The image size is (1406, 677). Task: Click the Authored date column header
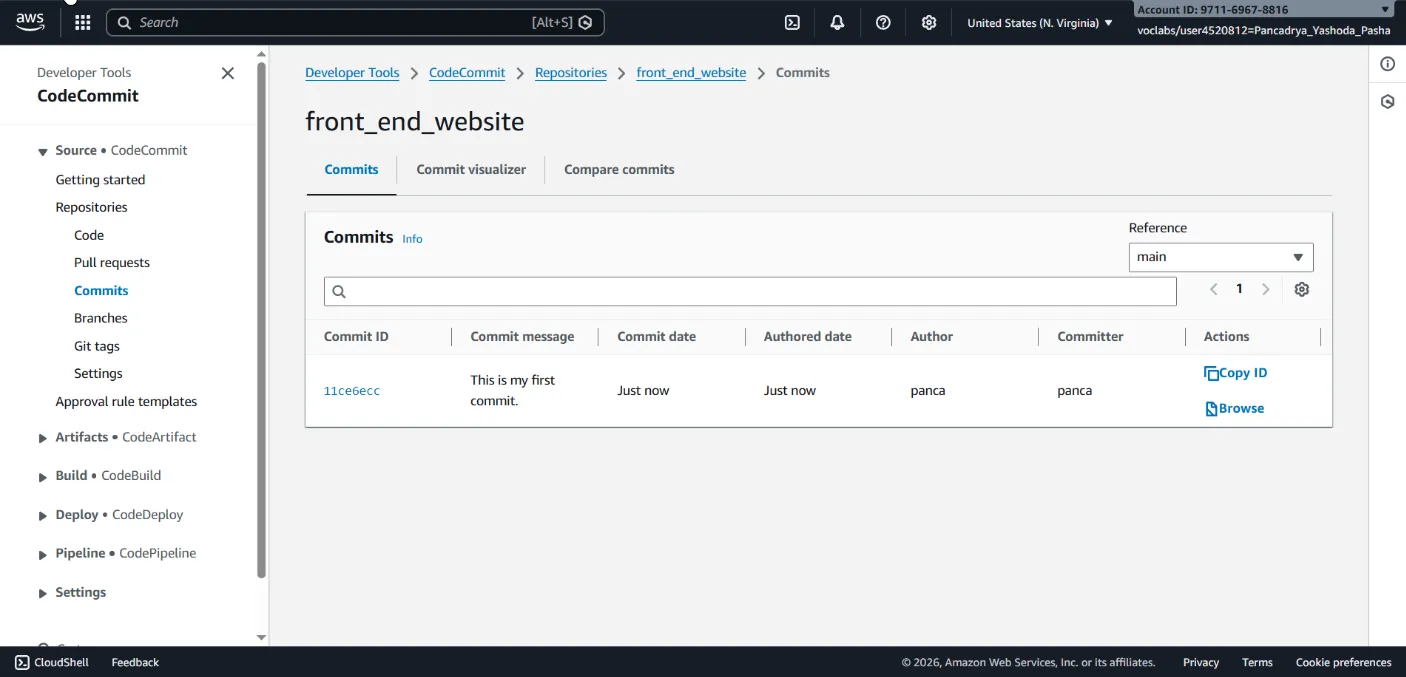pyautogui.click(x=807, y=337)
